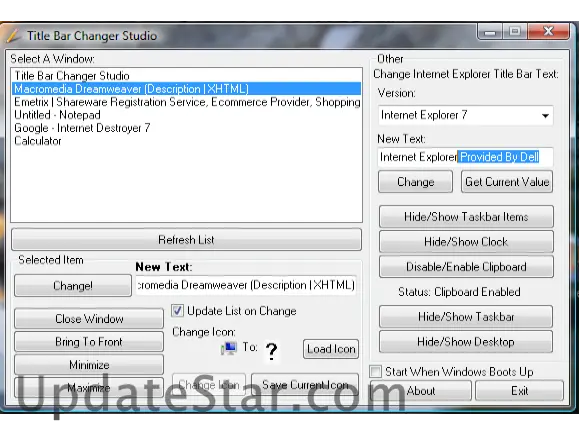
Task: Click Hide/Show Taskbar Items button
Action: click(466, 216)
